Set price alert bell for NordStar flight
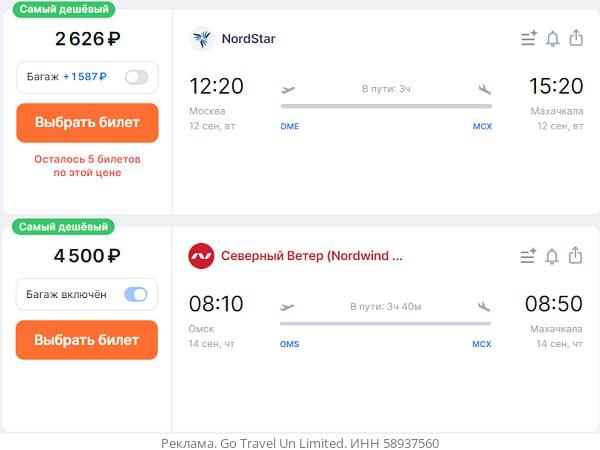 [x=553, y=39]
